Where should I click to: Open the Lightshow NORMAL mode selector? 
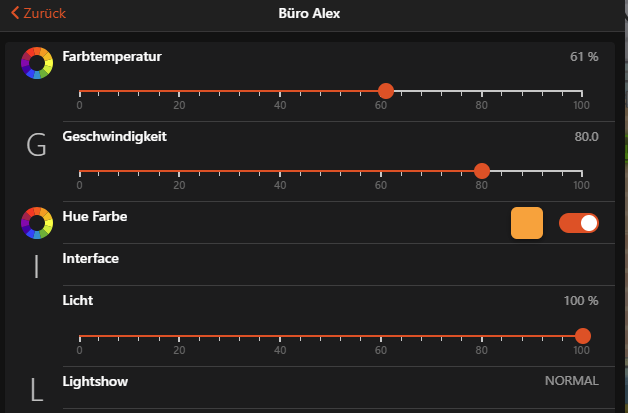click(571, 381)
